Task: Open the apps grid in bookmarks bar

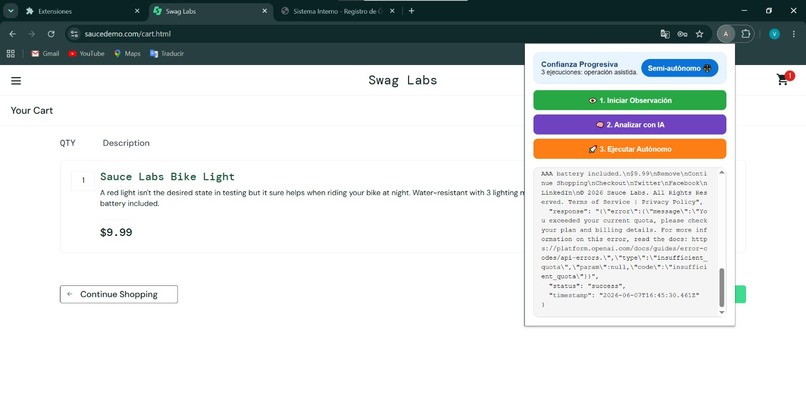Action: click(11, 53)
